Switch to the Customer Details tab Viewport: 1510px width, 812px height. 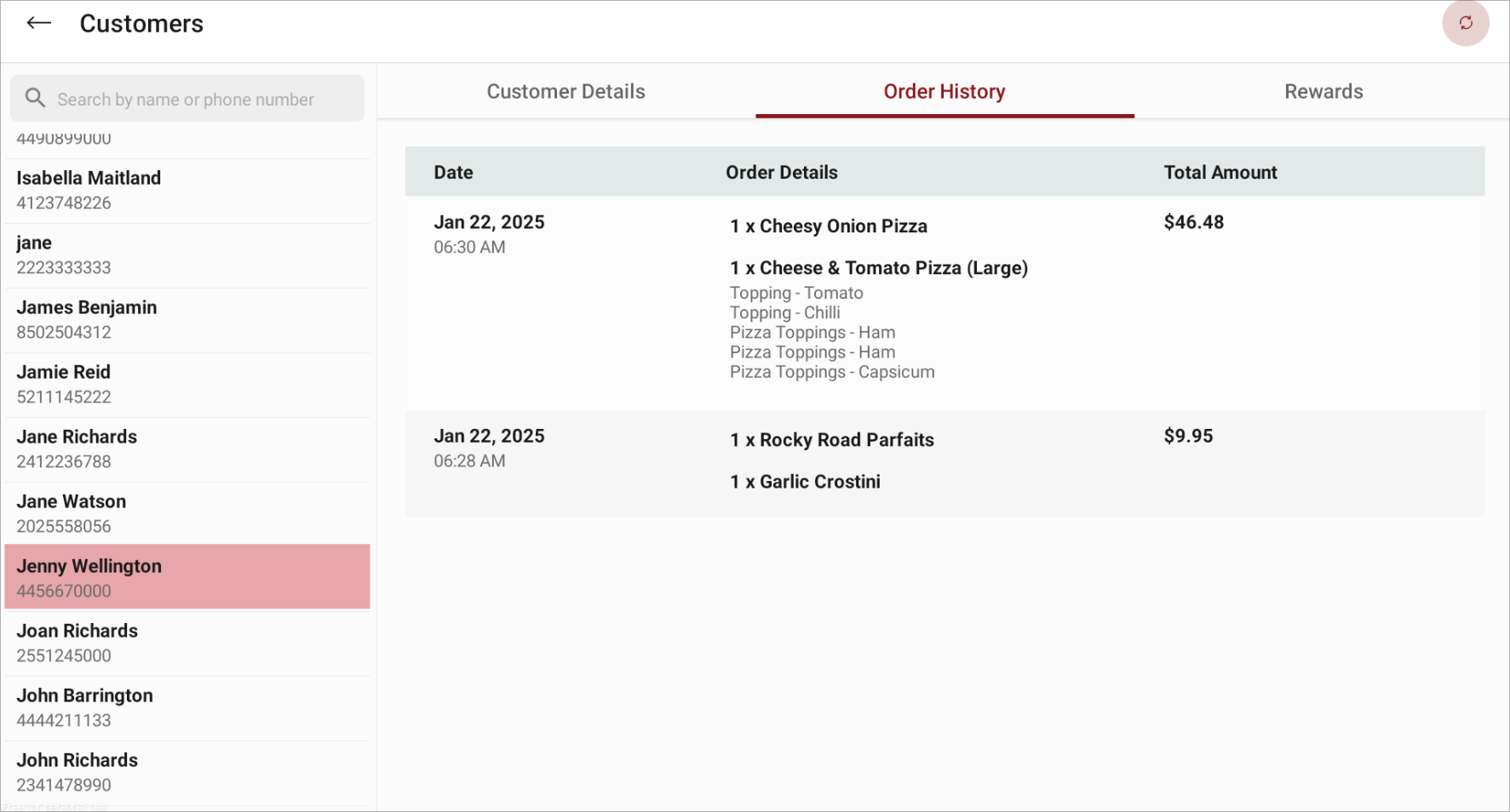click(566, 91)
